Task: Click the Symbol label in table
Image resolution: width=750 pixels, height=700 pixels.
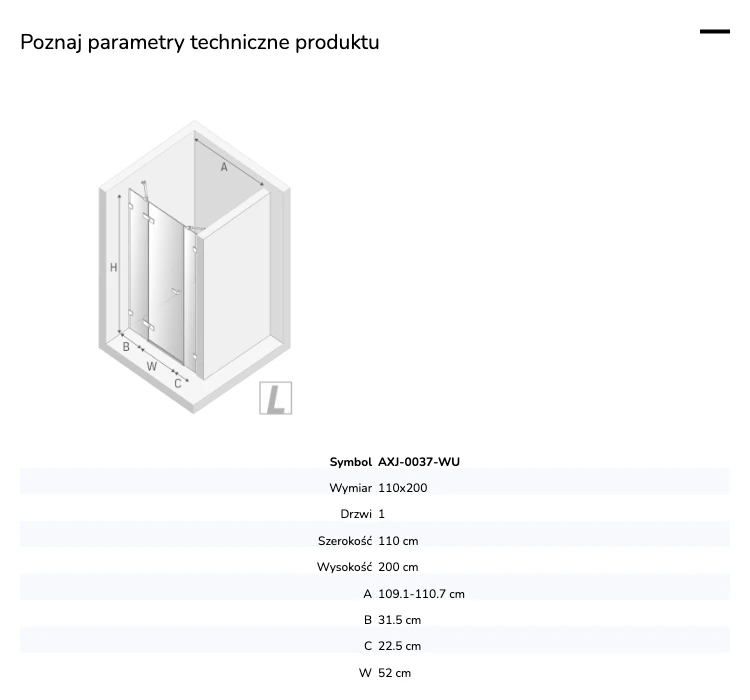Action: (x=351, y=462)
